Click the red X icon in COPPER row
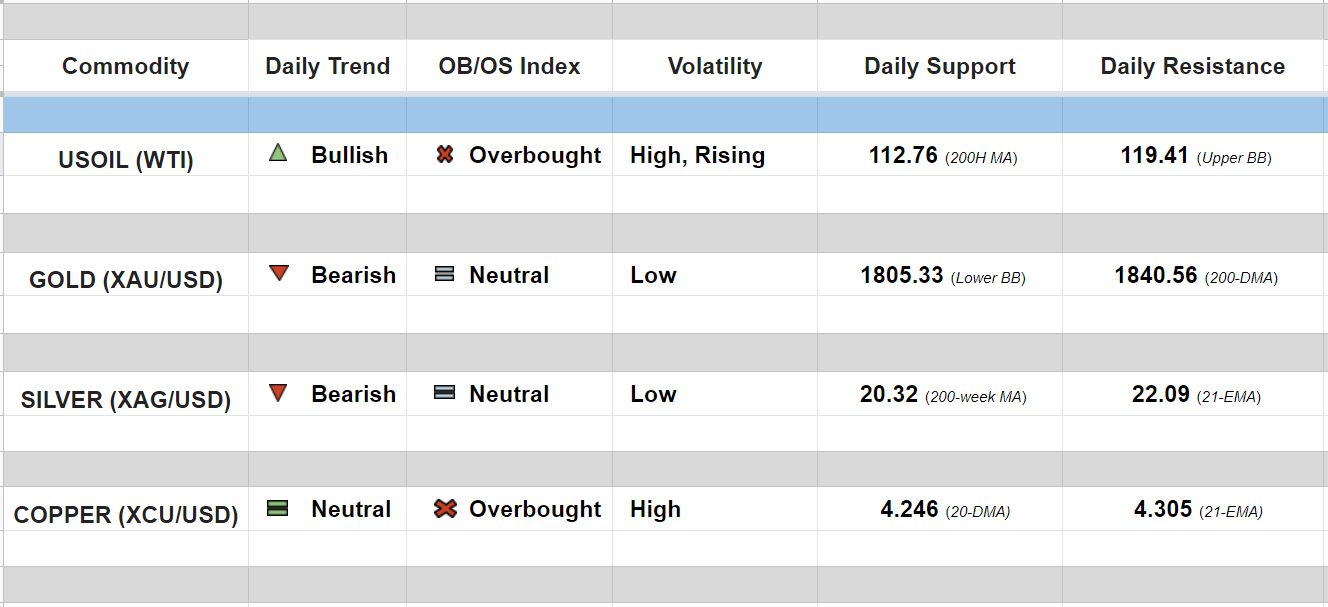1328x607 pixels. point(445,509)
